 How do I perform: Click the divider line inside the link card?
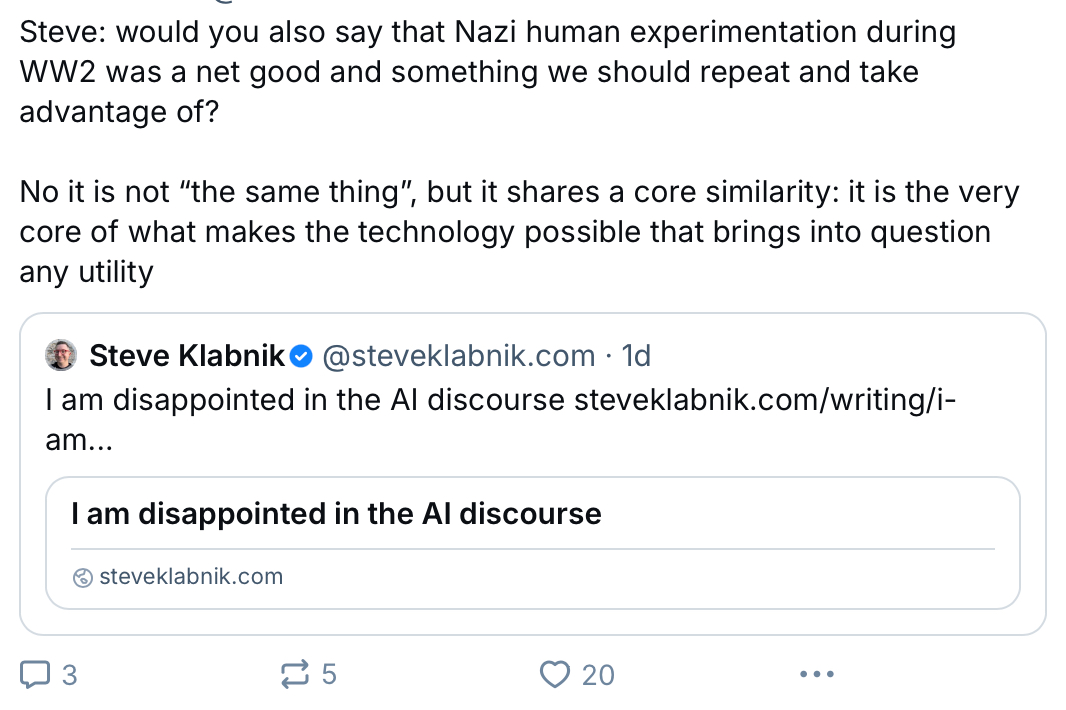[x=533, y=549]
